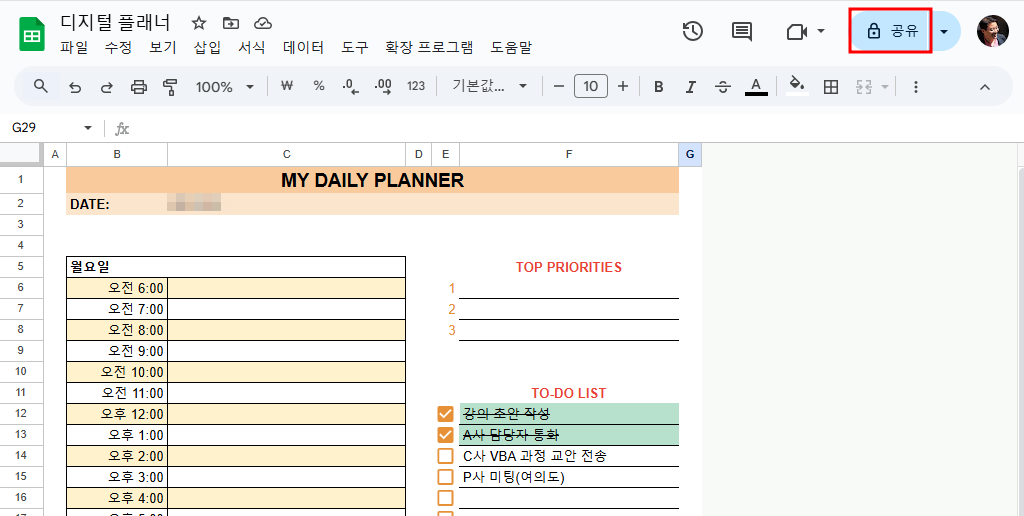Click the G29 name box field

45,128
